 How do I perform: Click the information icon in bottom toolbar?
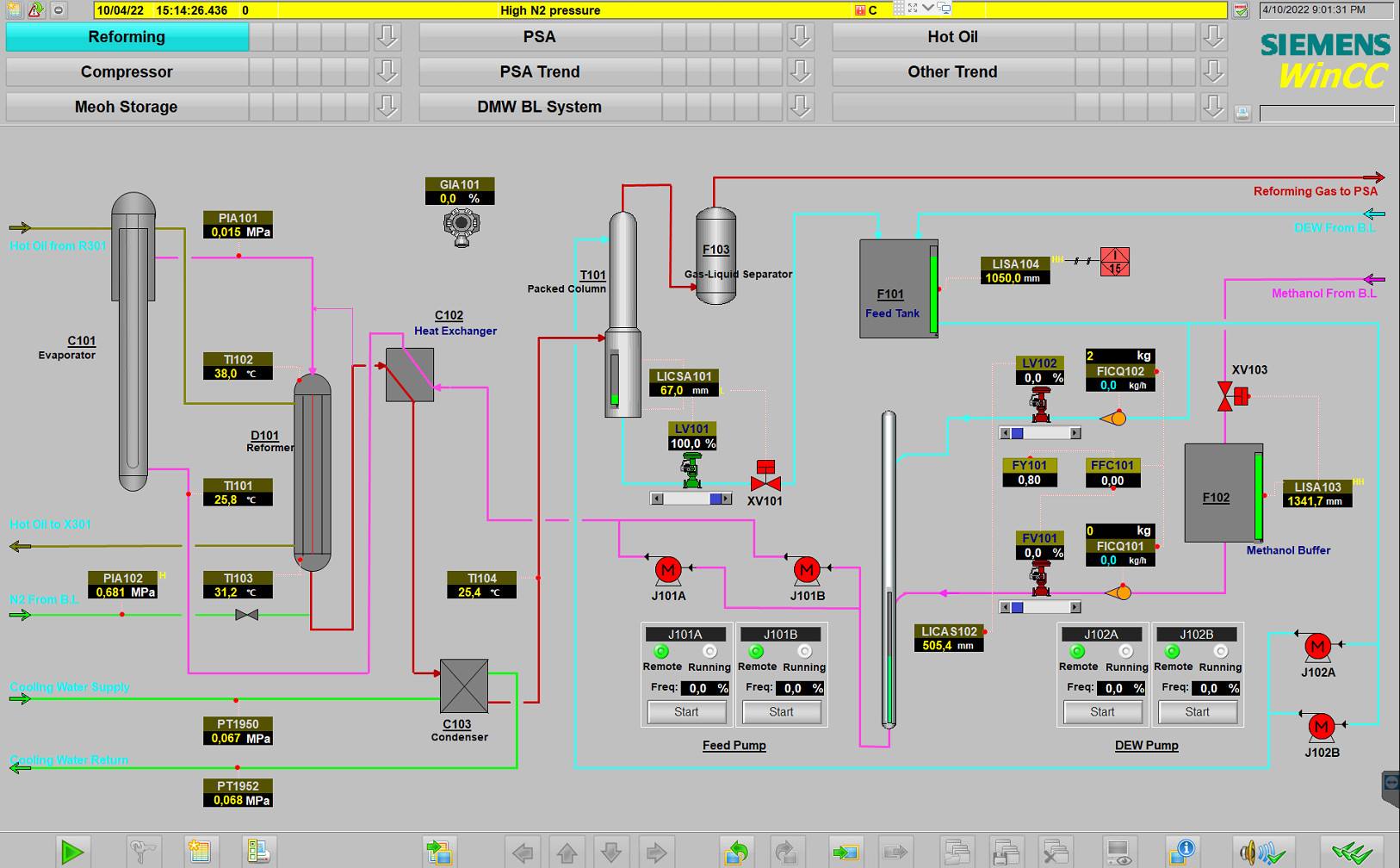point(1182,852)
